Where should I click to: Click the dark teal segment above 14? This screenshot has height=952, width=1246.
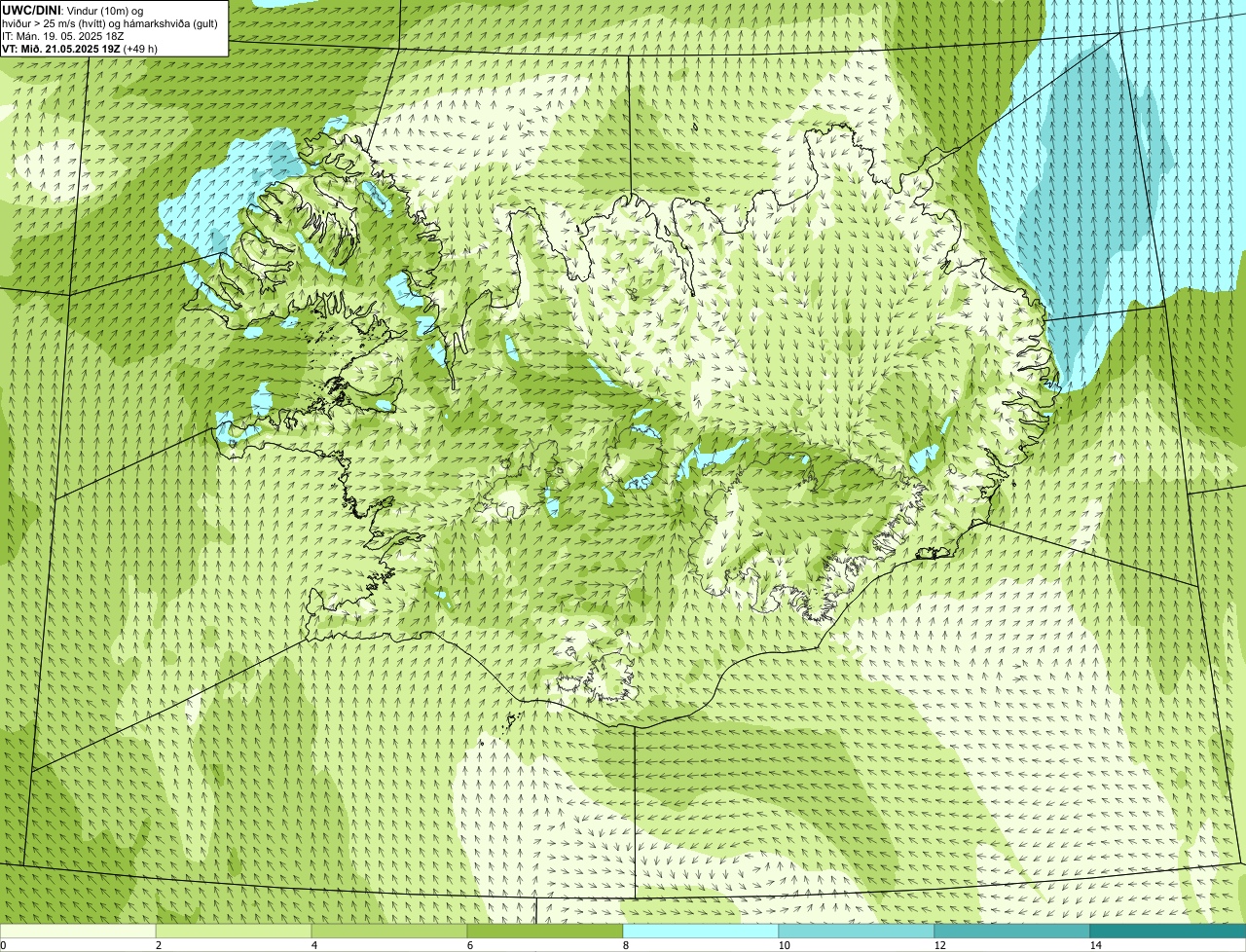pyautogui.click(x=1168, y=932)
